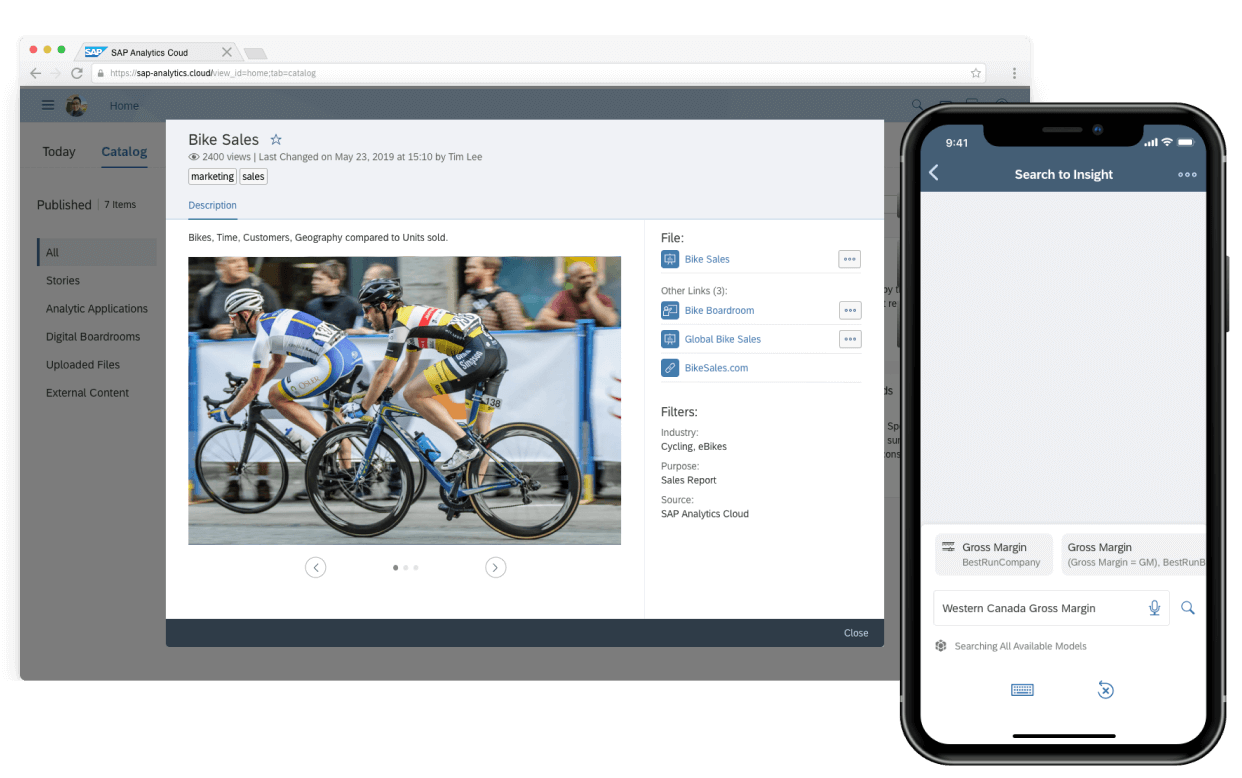
Task: Open the Global Bike Sales link
Action: point(722,339)
